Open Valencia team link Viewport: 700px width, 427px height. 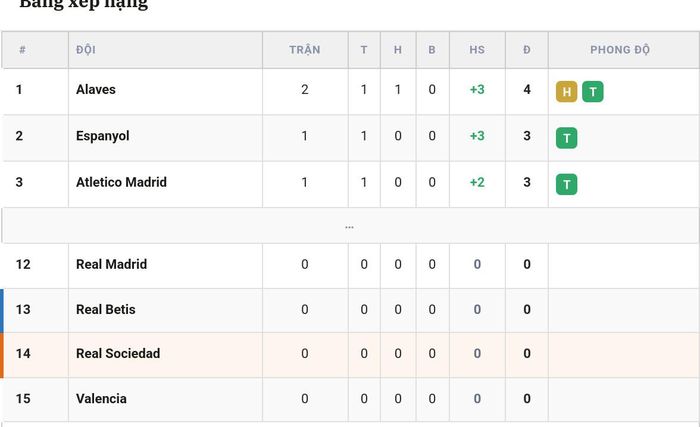coord(101,398)
